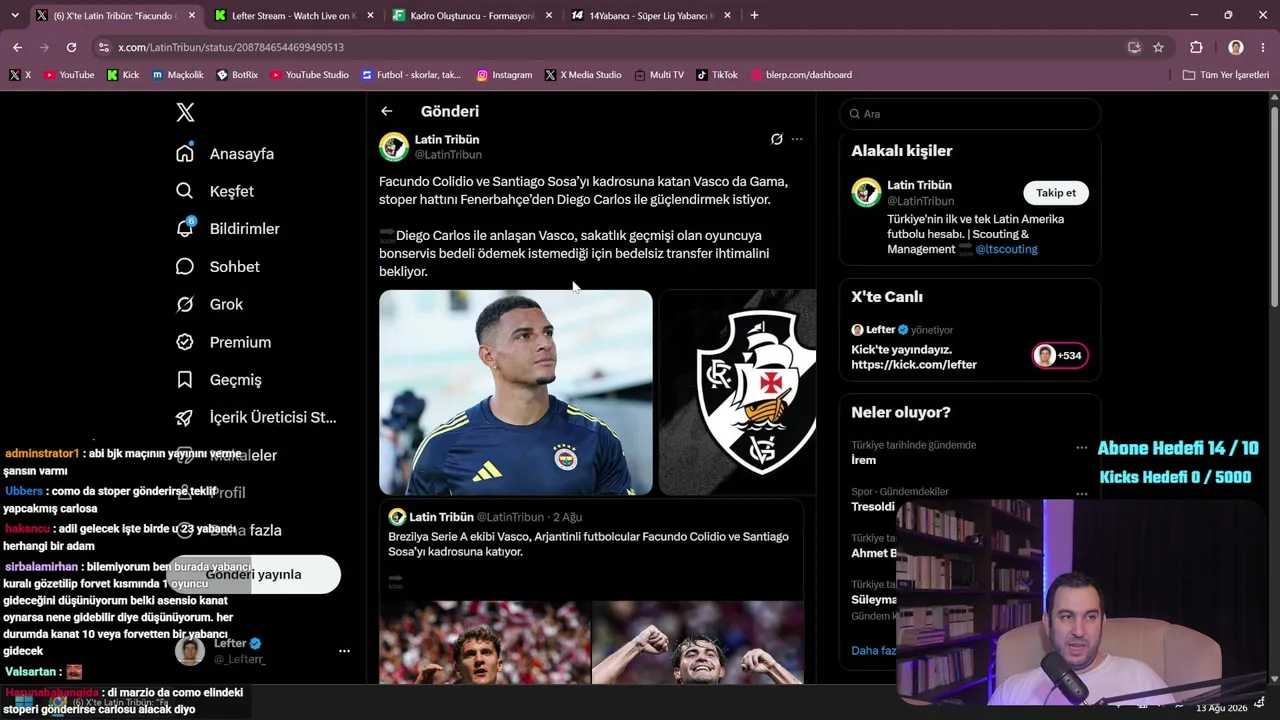Image resolution: width=1280 pixels, height=720 pixels.
Task: Click the address bar URL
Action: [231, 47]
